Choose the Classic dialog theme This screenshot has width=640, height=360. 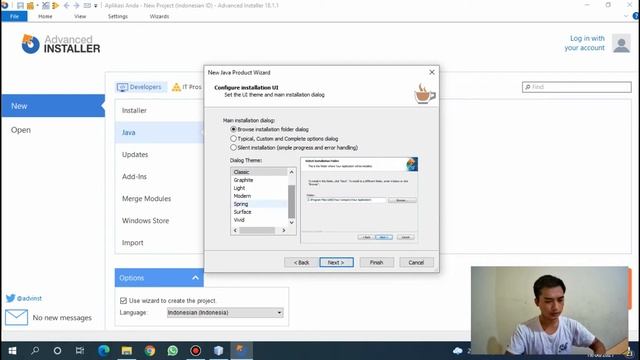click(x=260, y=172)
